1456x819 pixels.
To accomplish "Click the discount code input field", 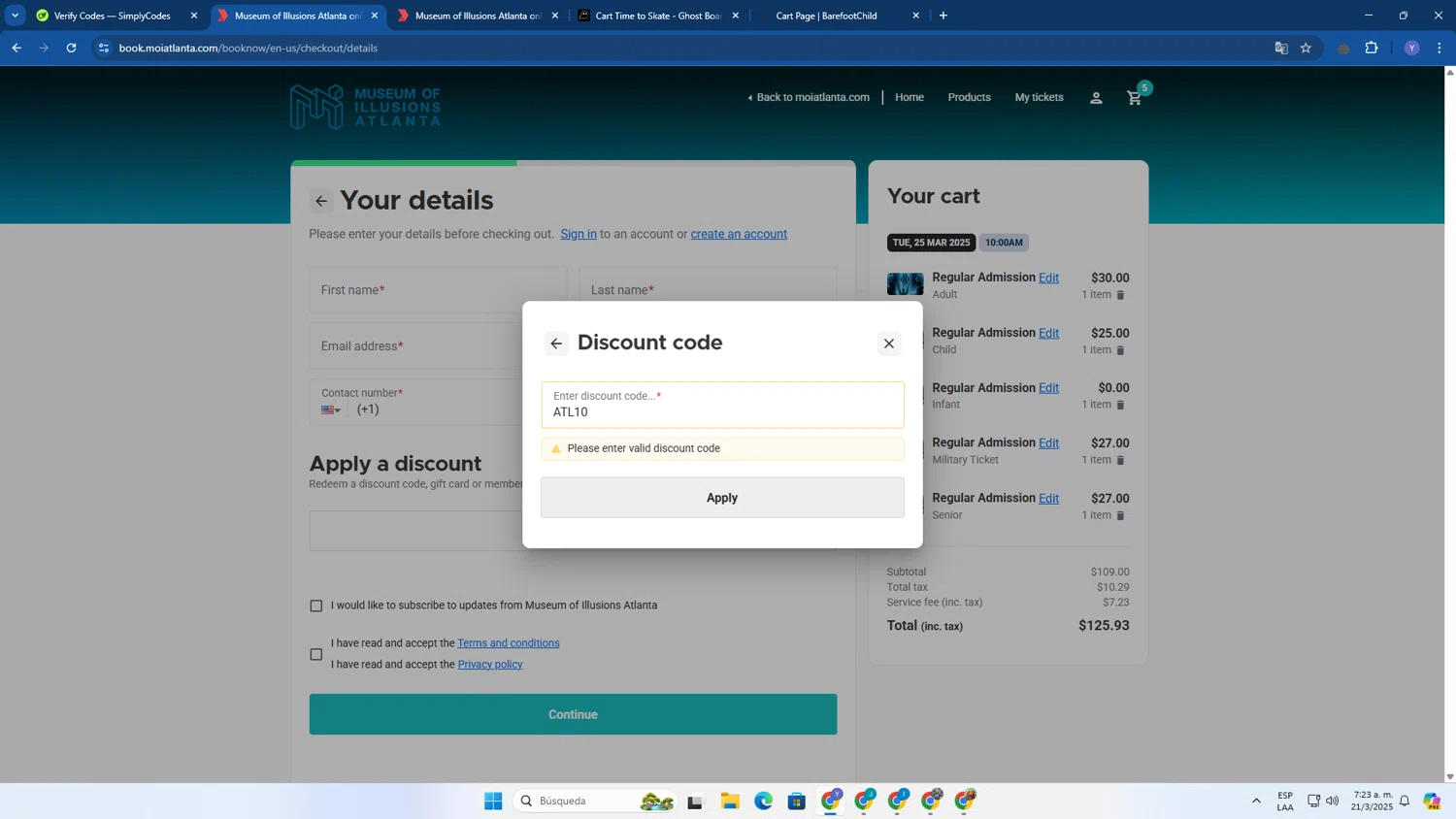I will (x=722, y=405).
